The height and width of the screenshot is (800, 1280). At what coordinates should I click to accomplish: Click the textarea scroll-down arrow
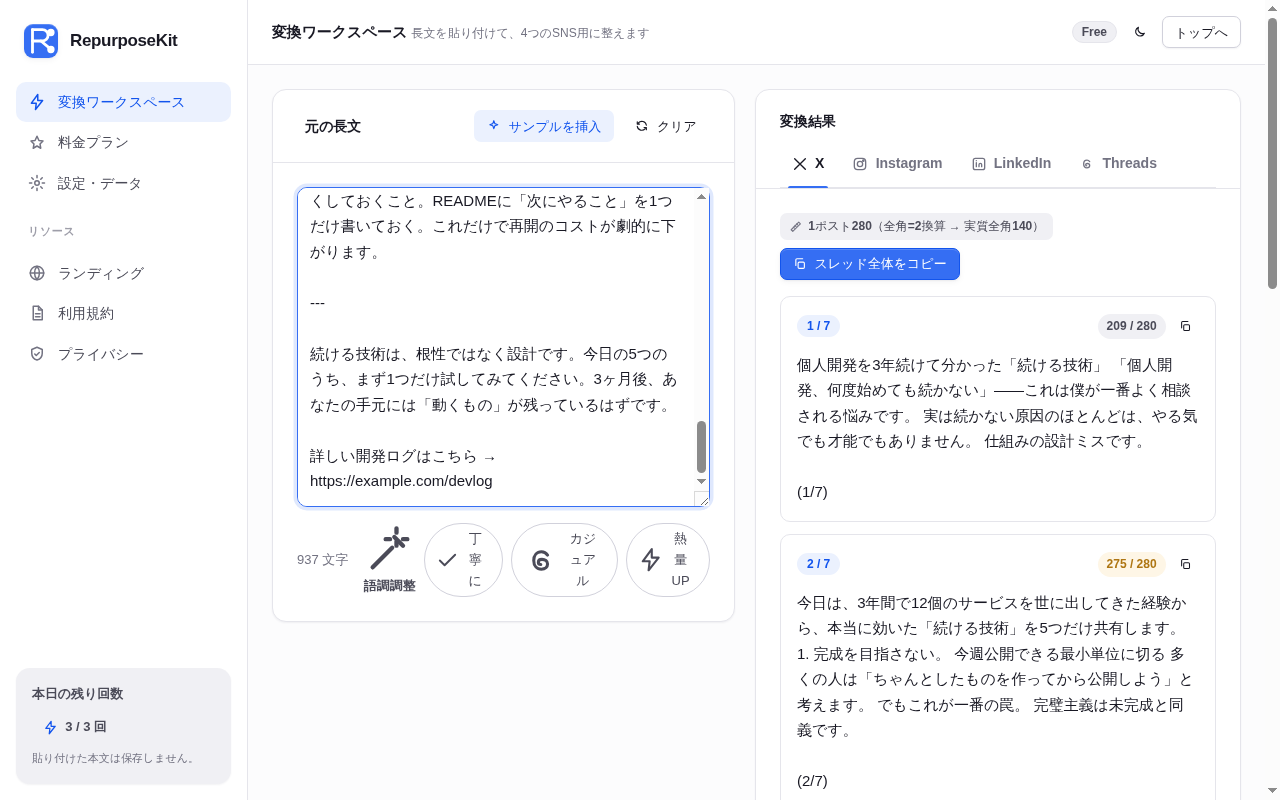coord(702,482)
